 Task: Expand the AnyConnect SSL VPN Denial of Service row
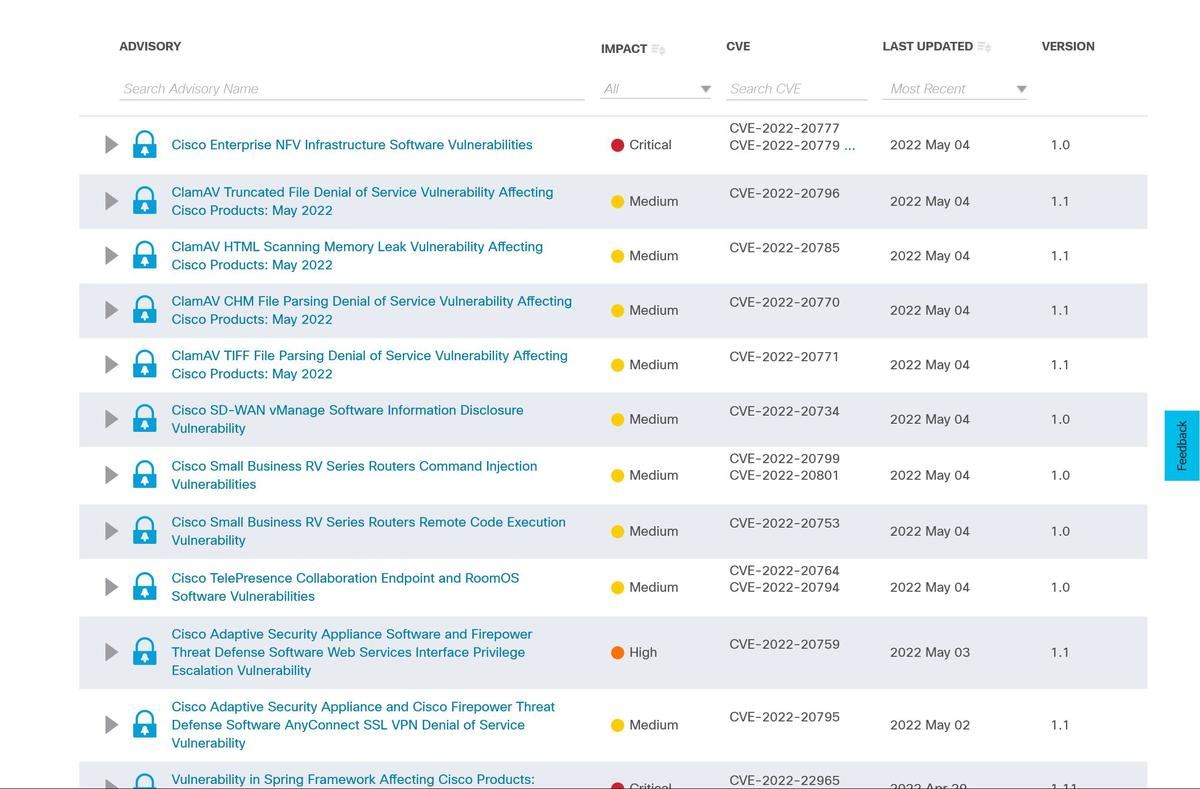pyautogui.click(x=112, y=725)
